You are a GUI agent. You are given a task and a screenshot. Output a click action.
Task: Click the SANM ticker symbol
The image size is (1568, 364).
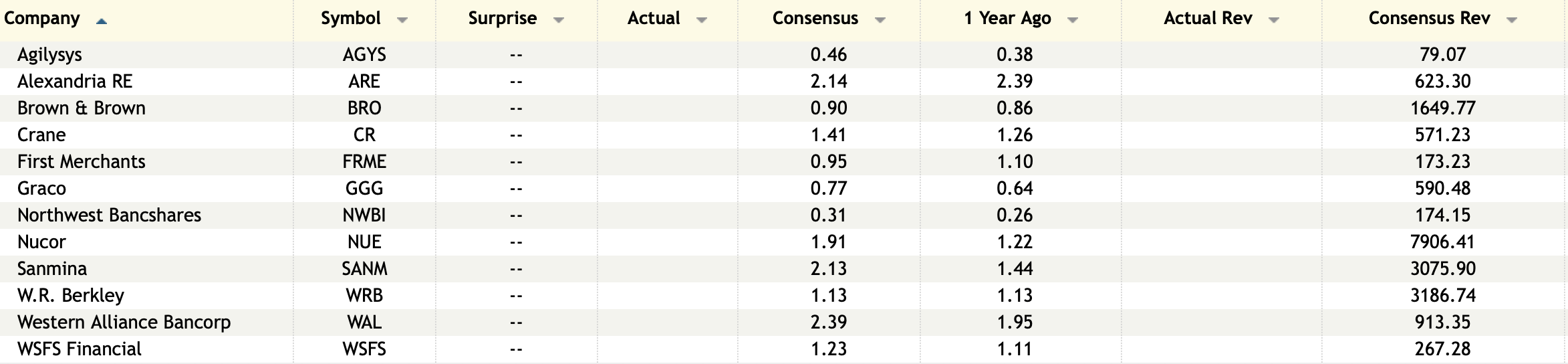[364, 268]
